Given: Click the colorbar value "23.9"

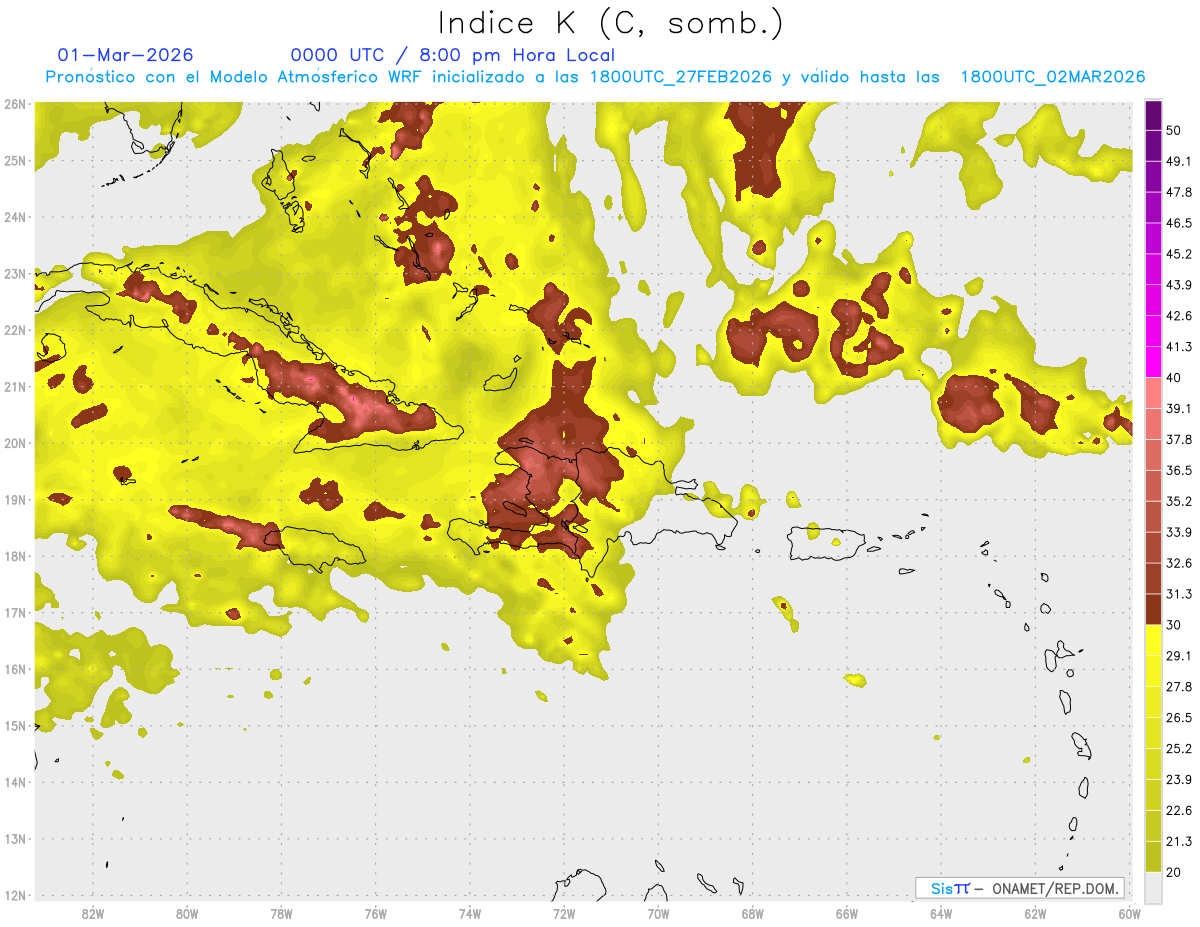Looking at the screenshot, I should (x=1179, y=780).
